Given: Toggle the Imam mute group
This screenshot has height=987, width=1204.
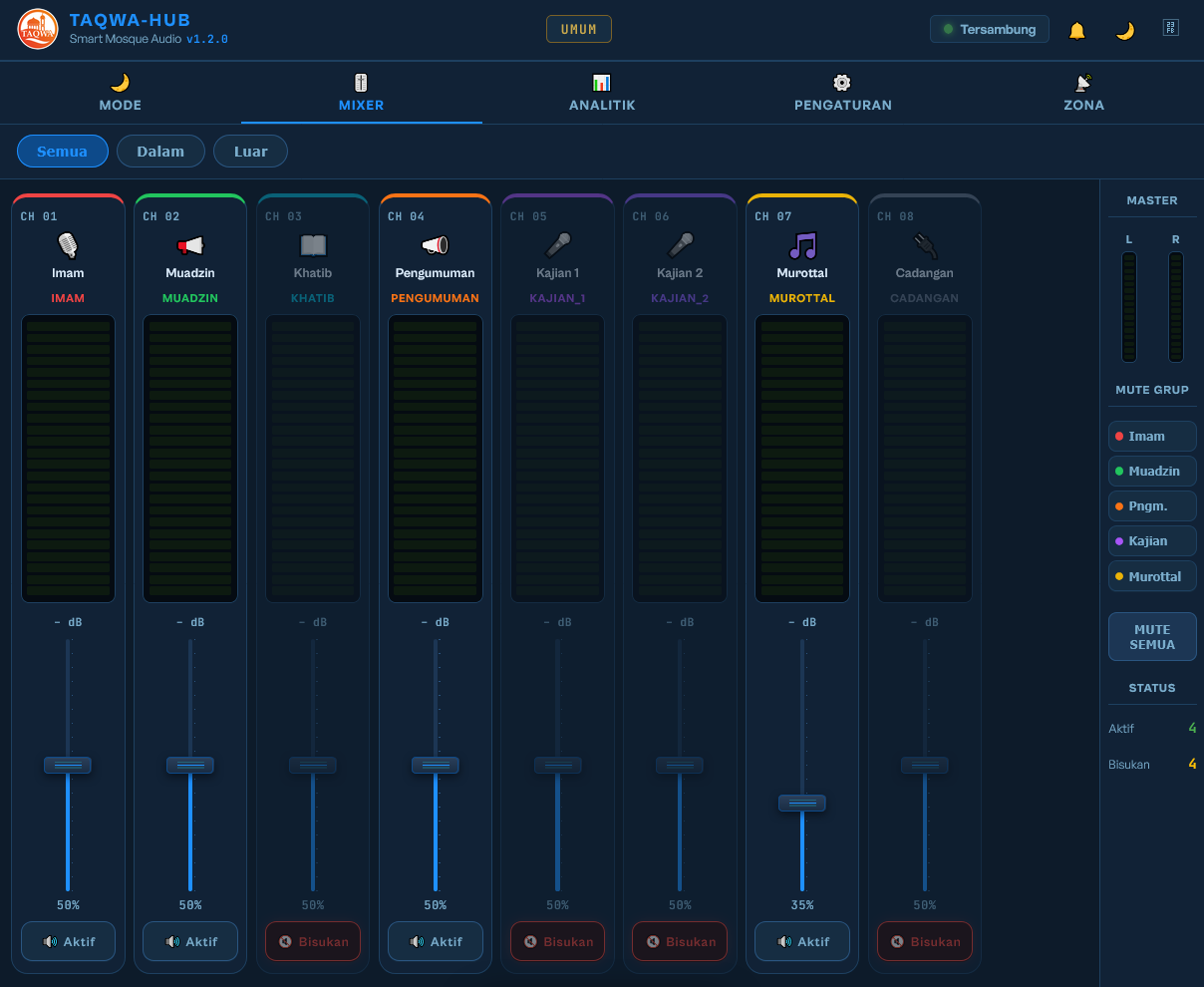Looking at the screenshot, I should [1152, 436].
